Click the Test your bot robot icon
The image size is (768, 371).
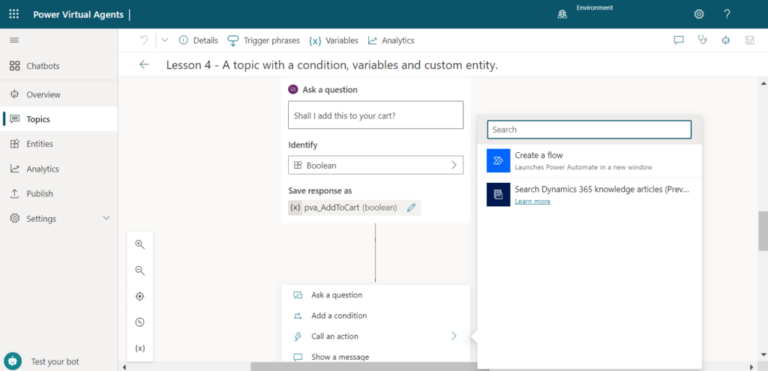(12, 361)
